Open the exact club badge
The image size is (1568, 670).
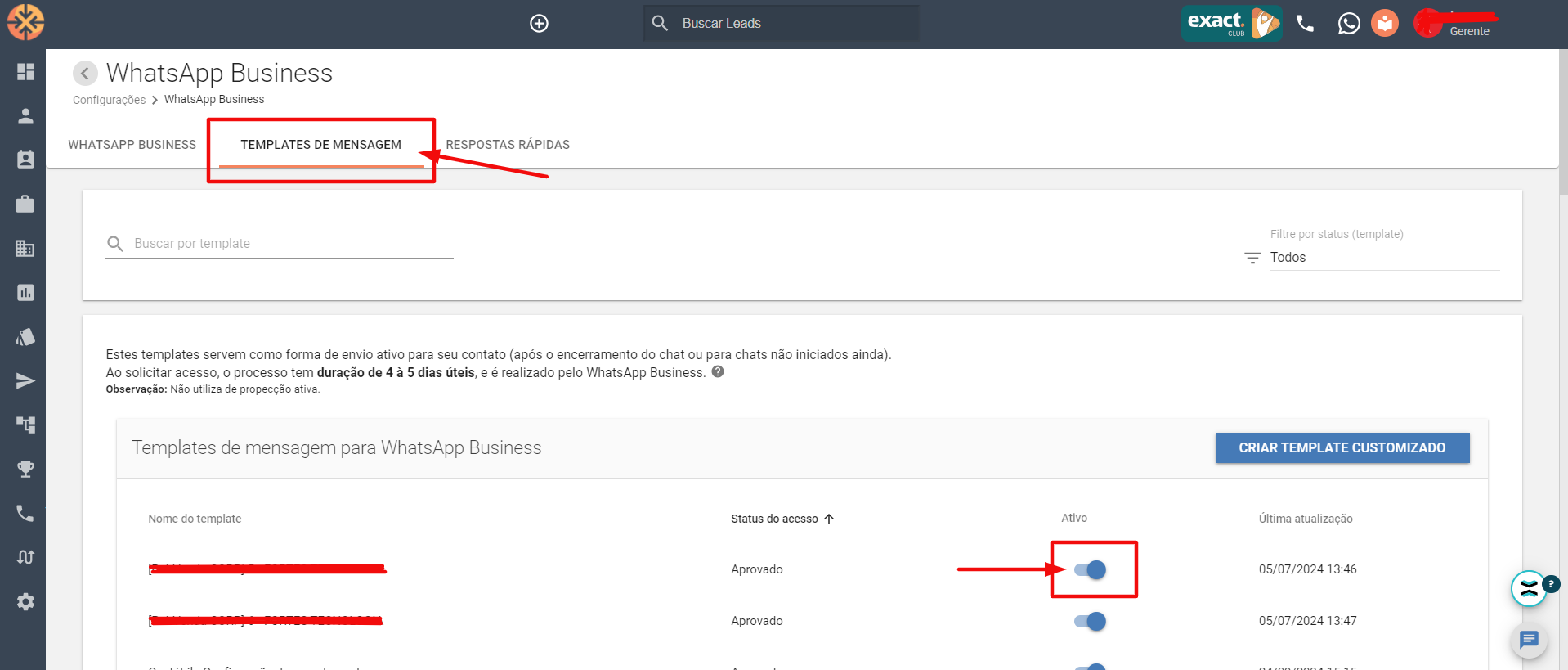pyautogui.click(x=1231, y=23)
